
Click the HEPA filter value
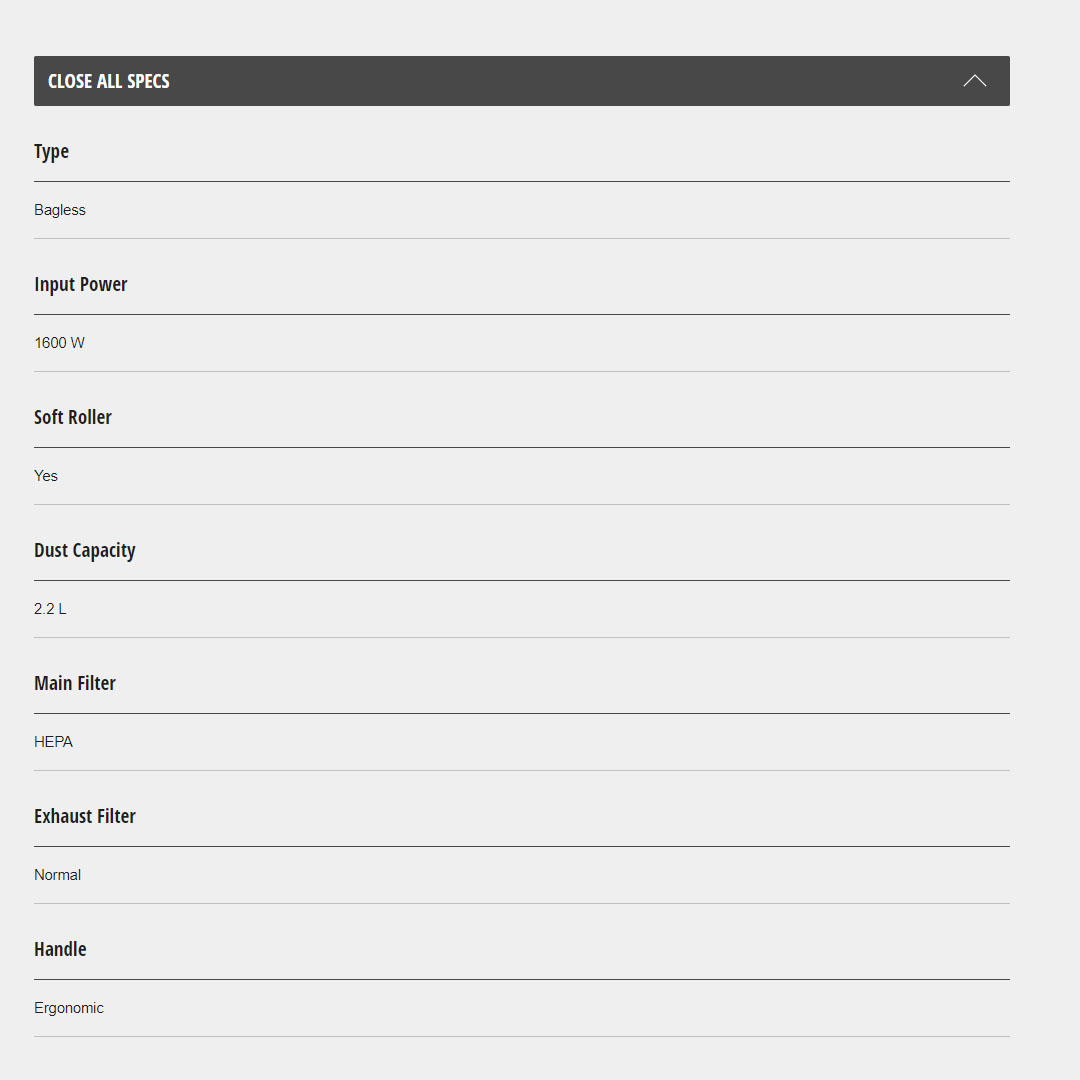click(x=54, y=742)
